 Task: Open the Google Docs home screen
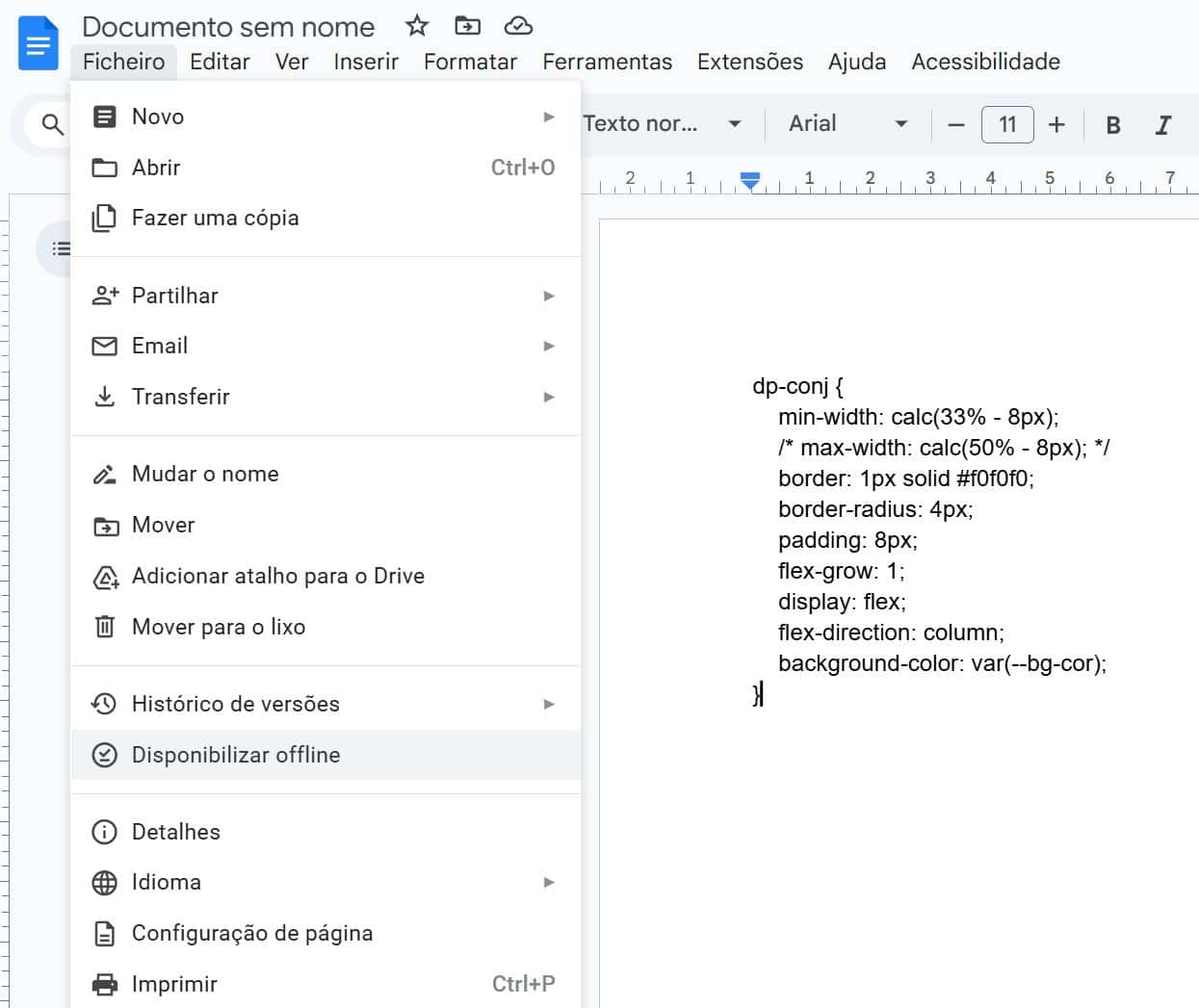(x=37, y=42)
